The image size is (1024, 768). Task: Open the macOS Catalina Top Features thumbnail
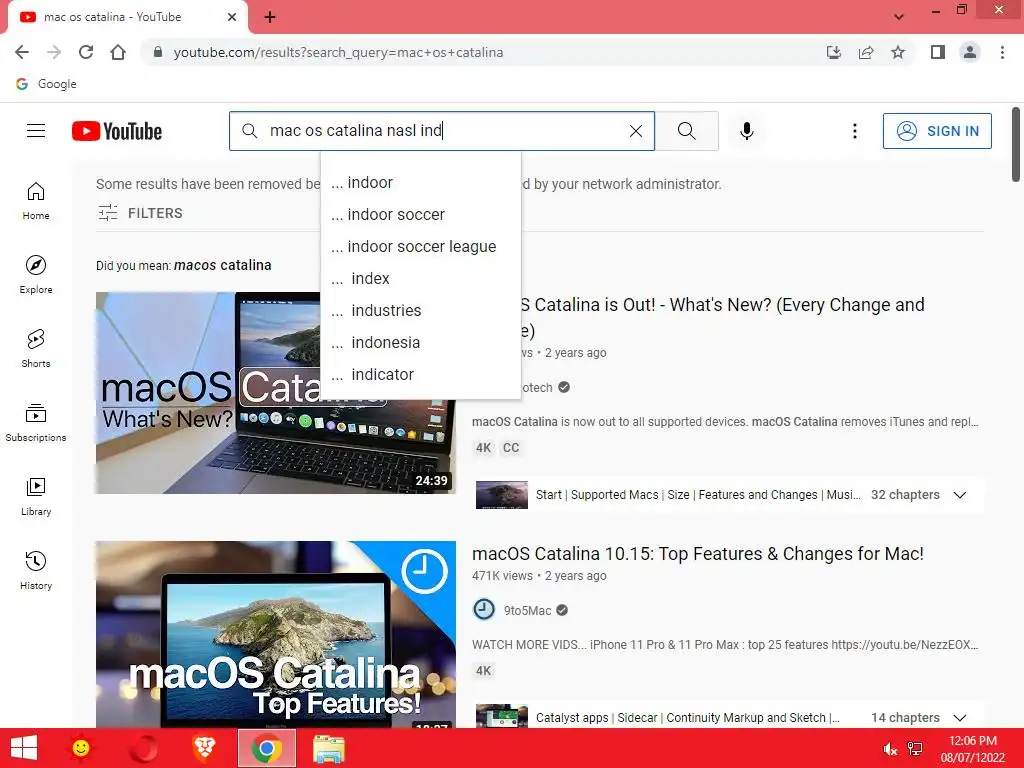(276, 634)
